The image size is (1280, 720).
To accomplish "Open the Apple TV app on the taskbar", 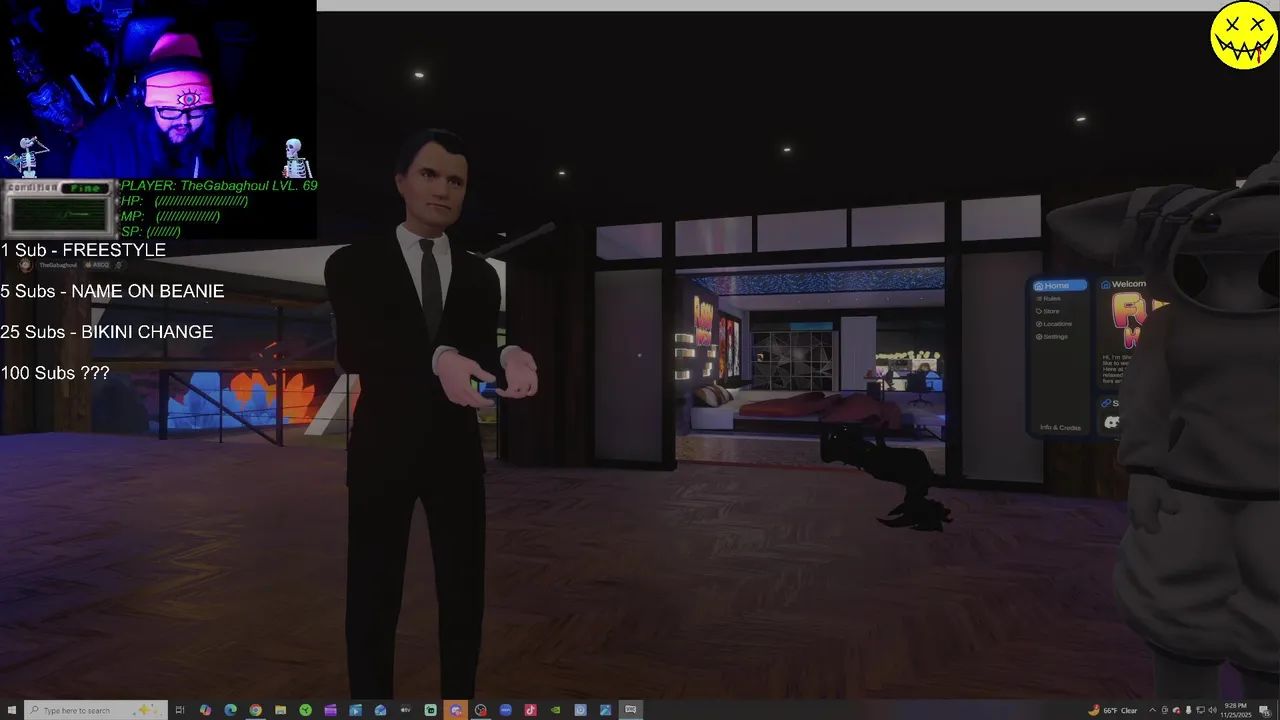I will [x=405, y=710].
